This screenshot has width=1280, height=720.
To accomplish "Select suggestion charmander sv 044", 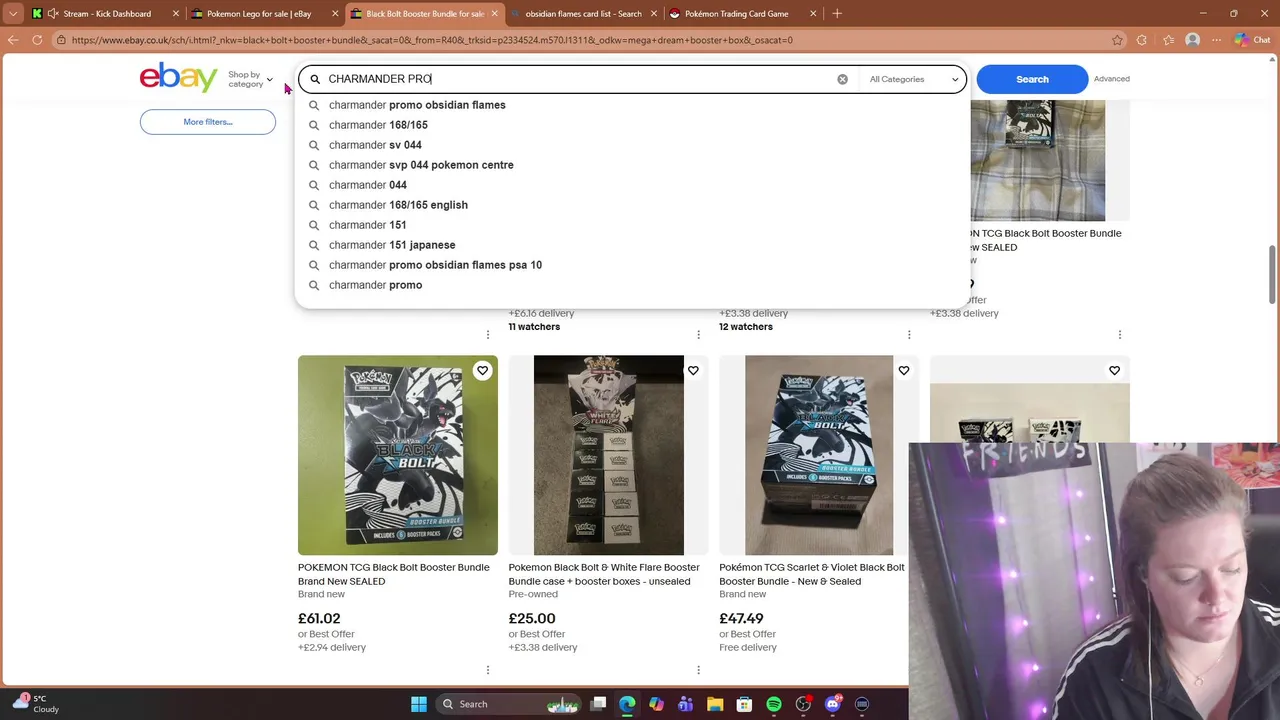I will click(375, 145).
